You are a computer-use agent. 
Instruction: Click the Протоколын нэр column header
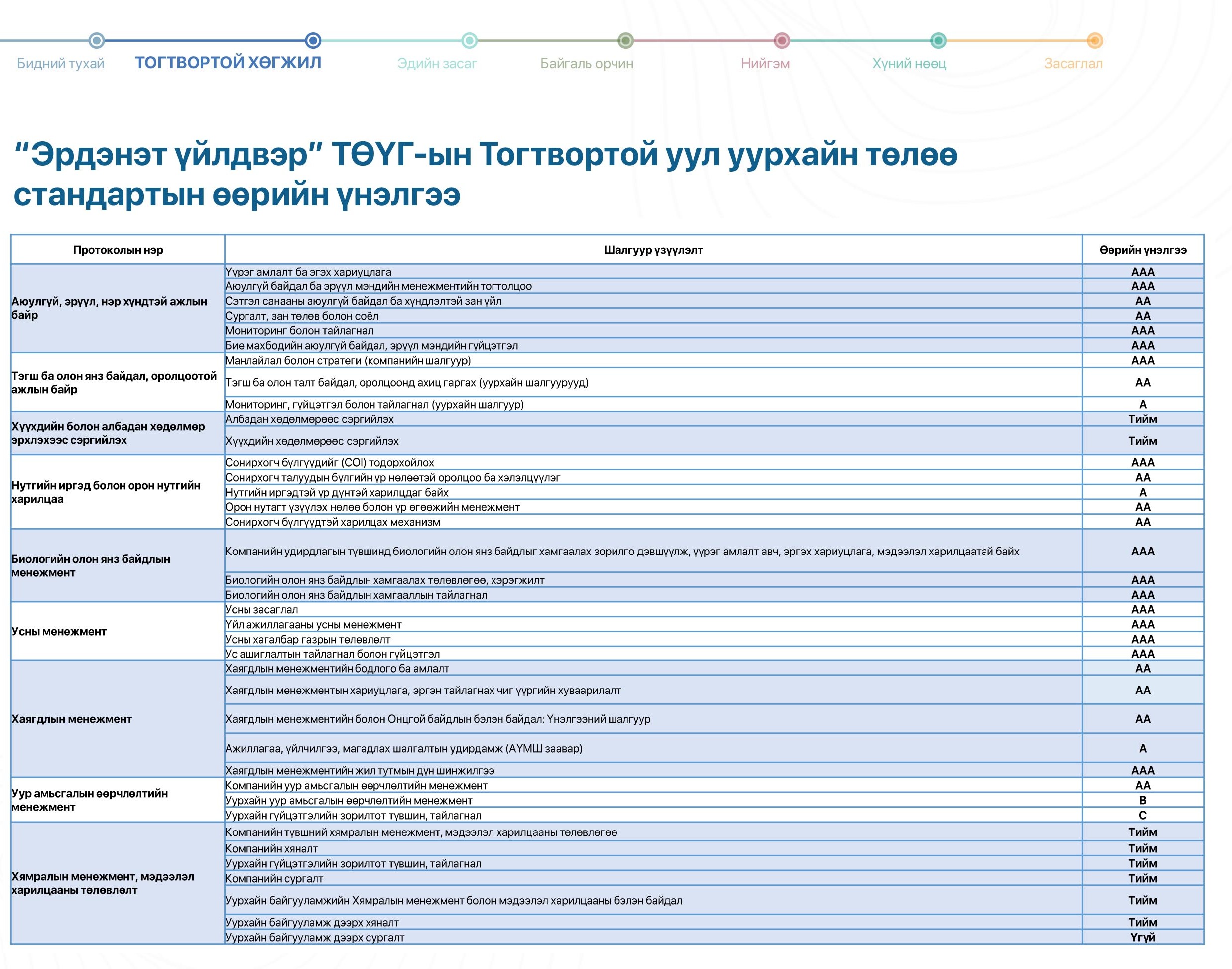coord(118,250)
